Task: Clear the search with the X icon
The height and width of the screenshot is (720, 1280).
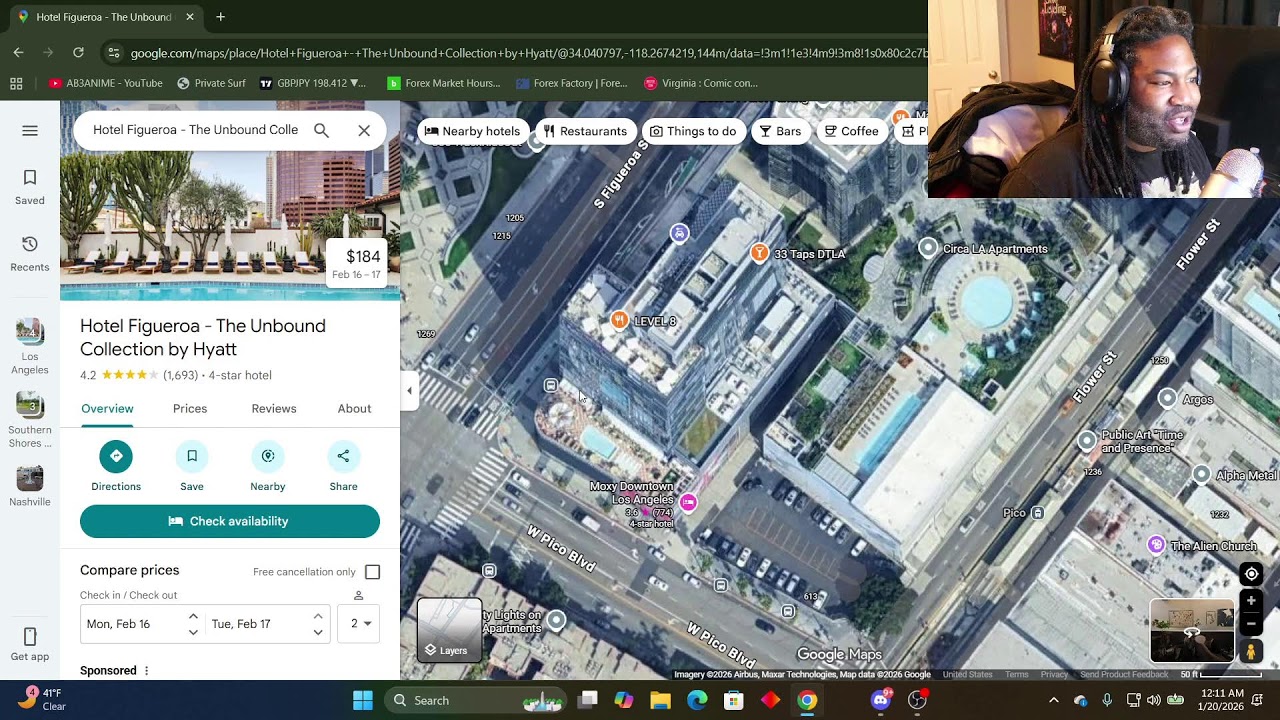Action: [x=364, y=130]
